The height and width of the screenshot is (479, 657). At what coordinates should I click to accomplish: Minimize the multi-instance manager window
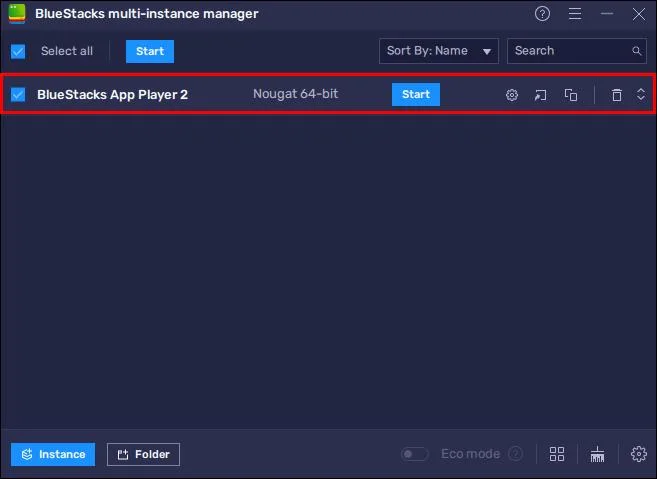tap(607, 14)
